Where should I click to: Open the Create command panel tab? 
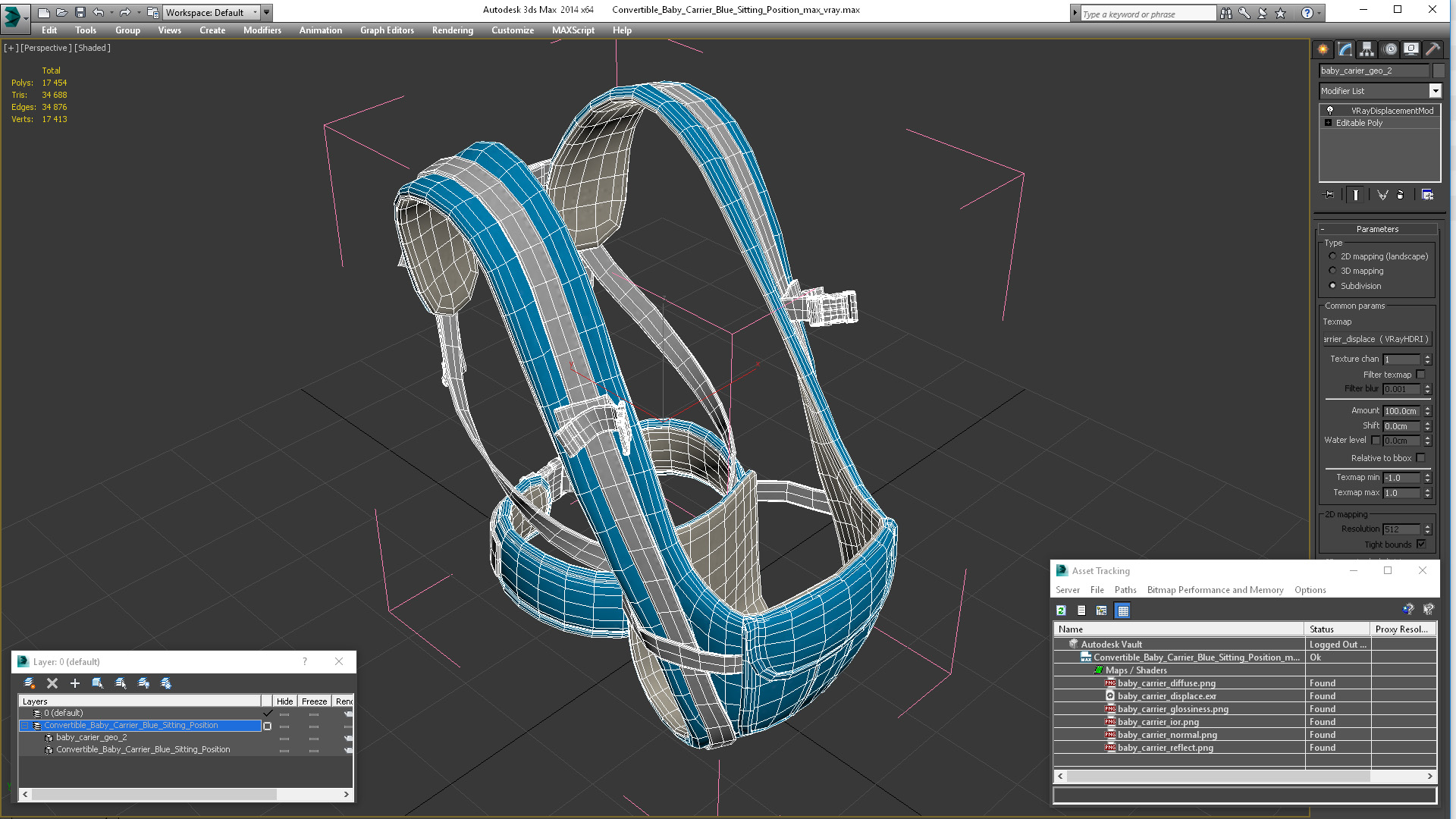tap(1323, 49)
